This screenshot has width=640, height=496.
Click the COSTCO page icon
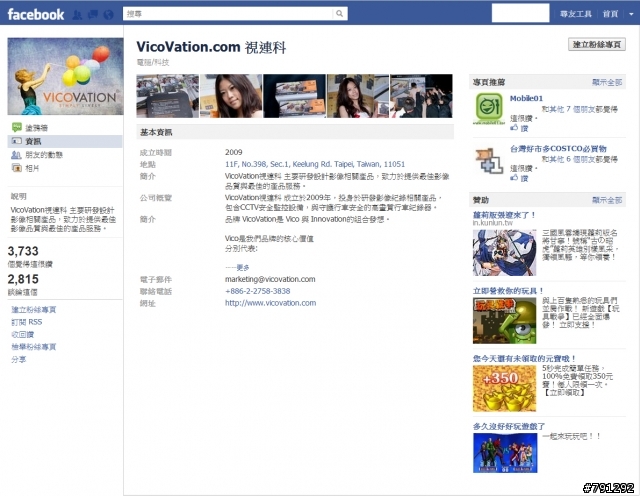click(x=489, y=160)
